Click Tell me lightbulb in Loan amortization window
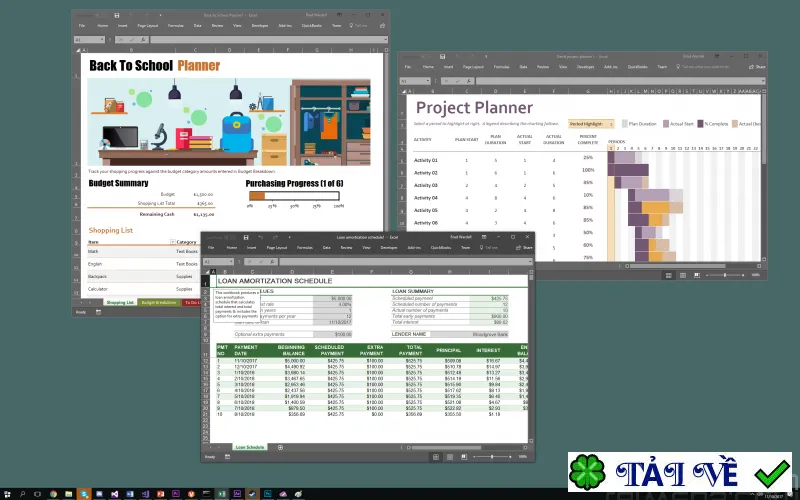 click(481, 247)
